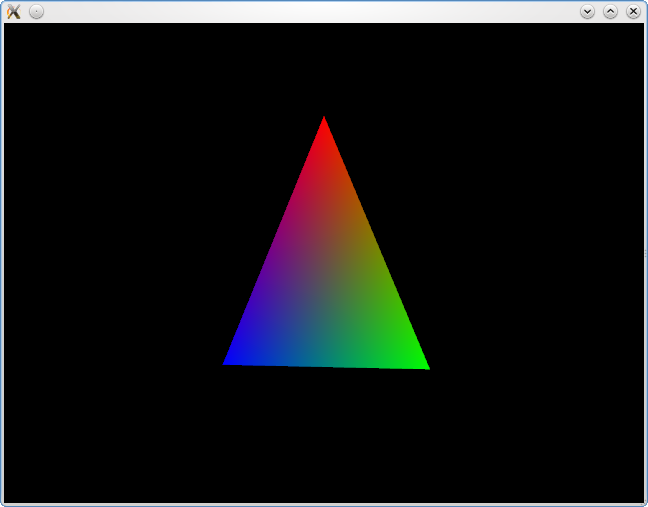This screenshot has width=648, height=507.
Task: Click black canvas above the triangle's tip
Action: (324, 65)
